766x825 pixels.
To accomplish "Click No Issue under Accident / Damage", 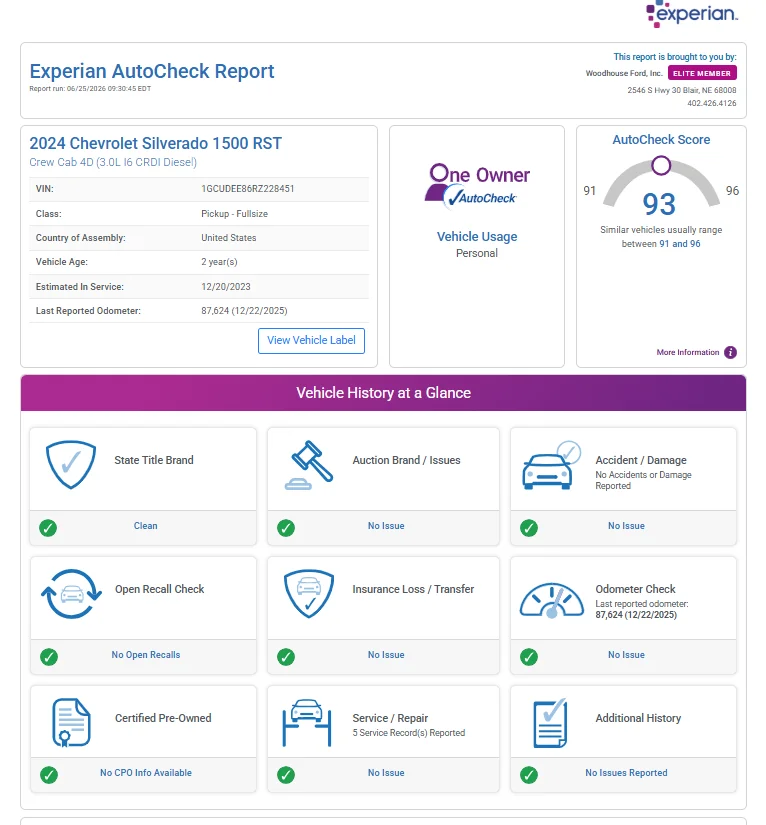I will coord(626,526).
